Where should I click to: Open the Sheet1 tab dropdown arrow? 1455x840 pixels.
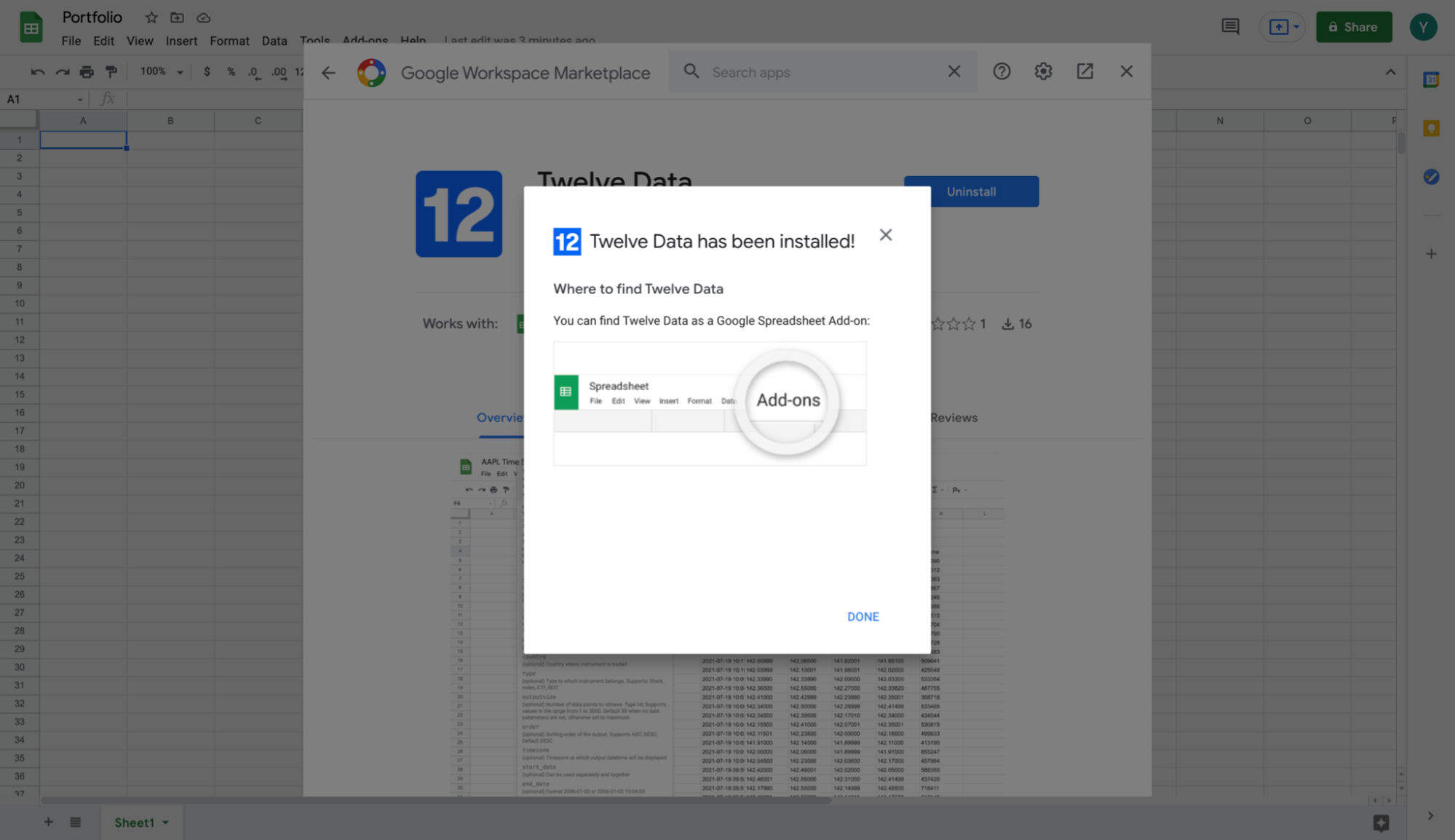[164, 822]
